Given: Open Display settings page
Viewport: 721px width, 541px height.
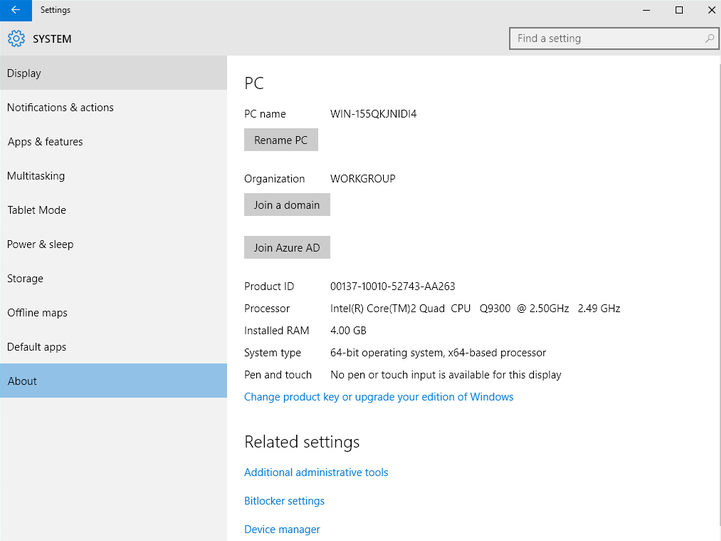Looking at the screenshot, I should click(x=114, y=73).
